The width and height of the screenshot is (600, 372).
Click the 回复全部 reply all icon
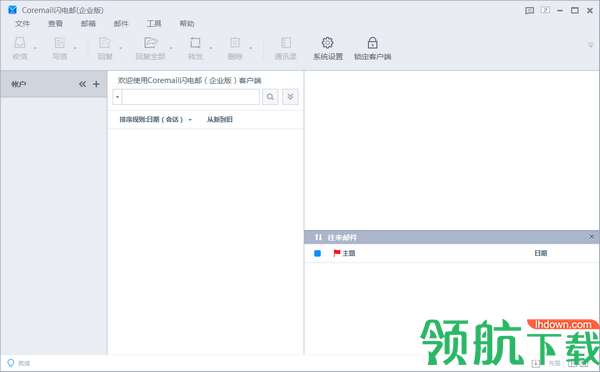tap(151, 42)
